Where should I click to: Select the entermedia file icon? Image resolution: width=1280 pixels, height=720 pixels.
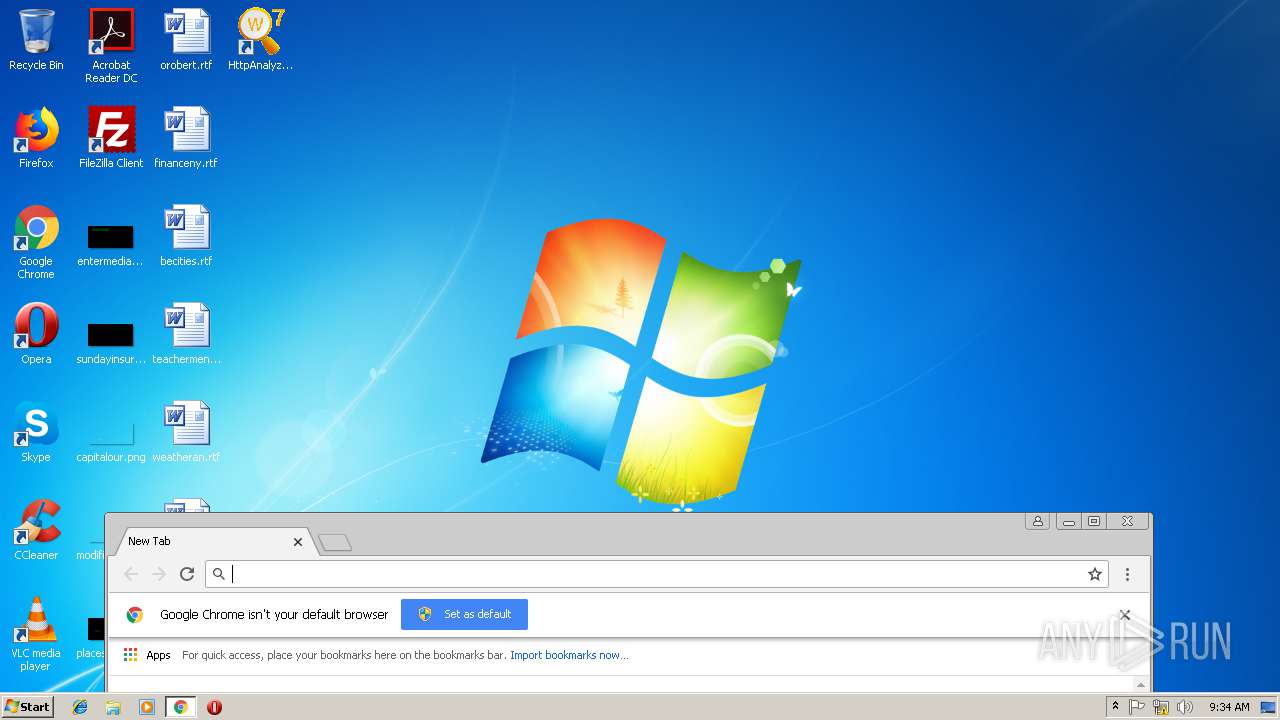[110, 244]
